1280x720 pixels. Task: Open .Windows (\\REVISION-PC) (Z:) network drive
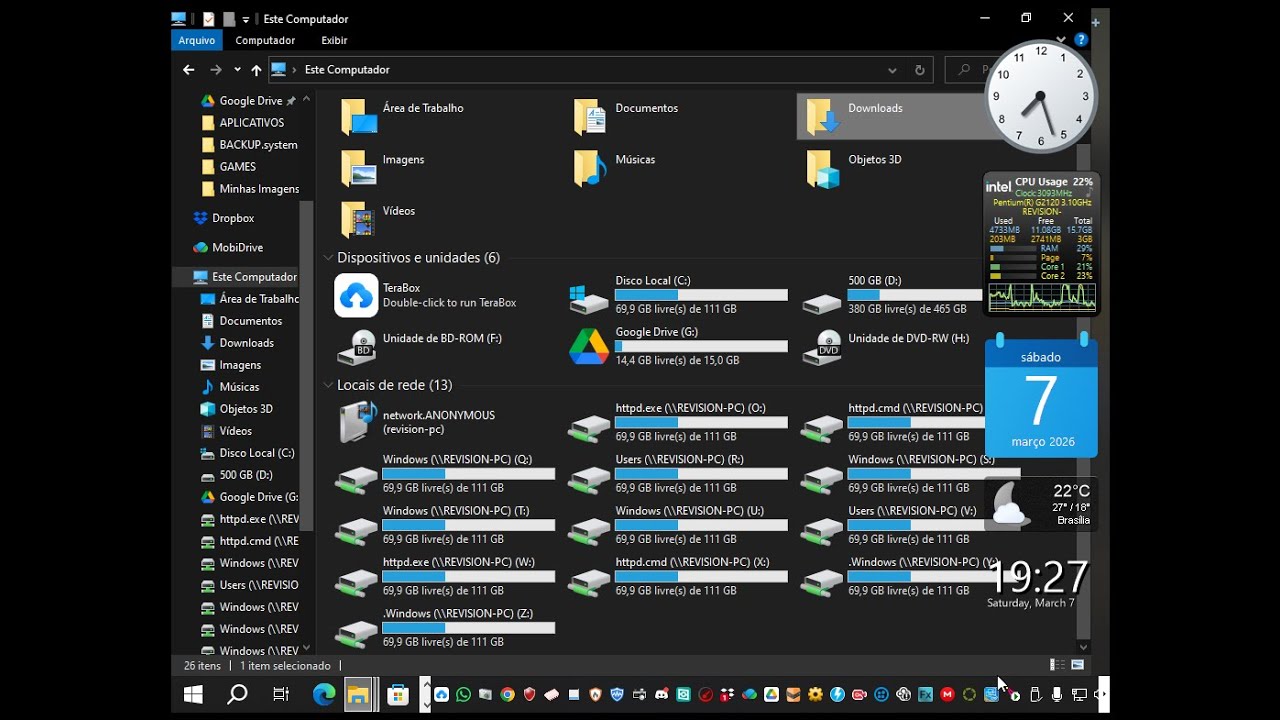click(445, 628)
